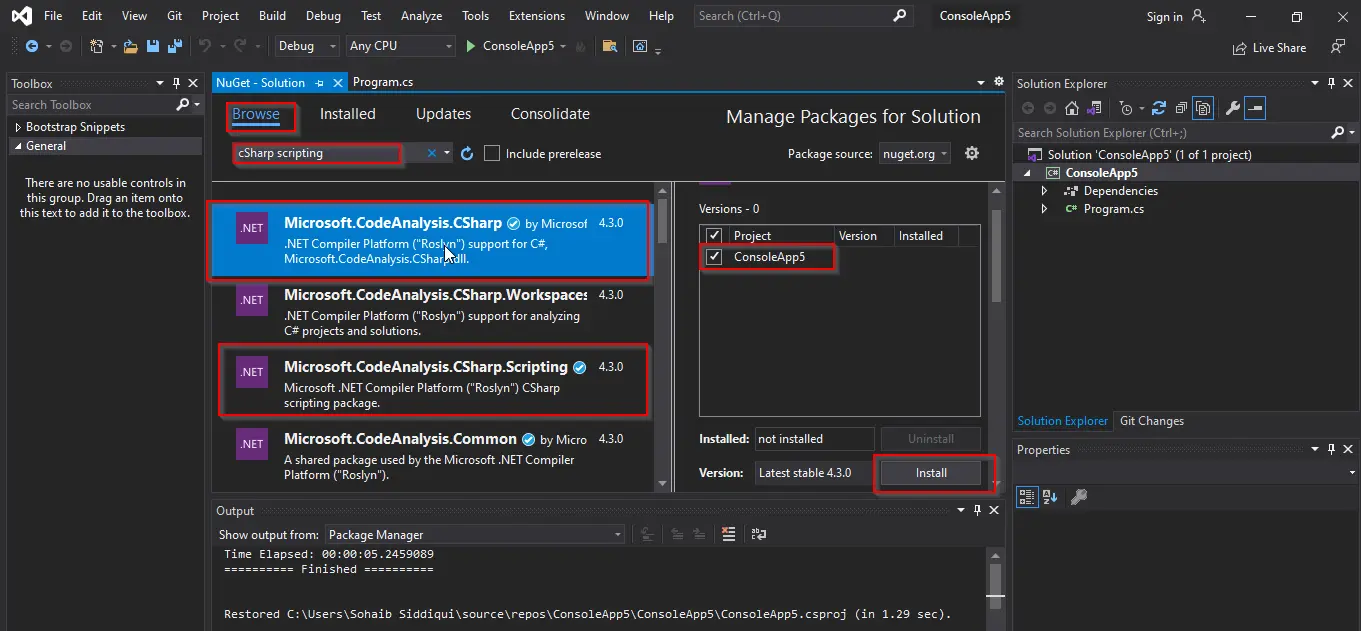
Task: Click the Home icon in Solution Explorer
Action: (x=1072, y=108)
